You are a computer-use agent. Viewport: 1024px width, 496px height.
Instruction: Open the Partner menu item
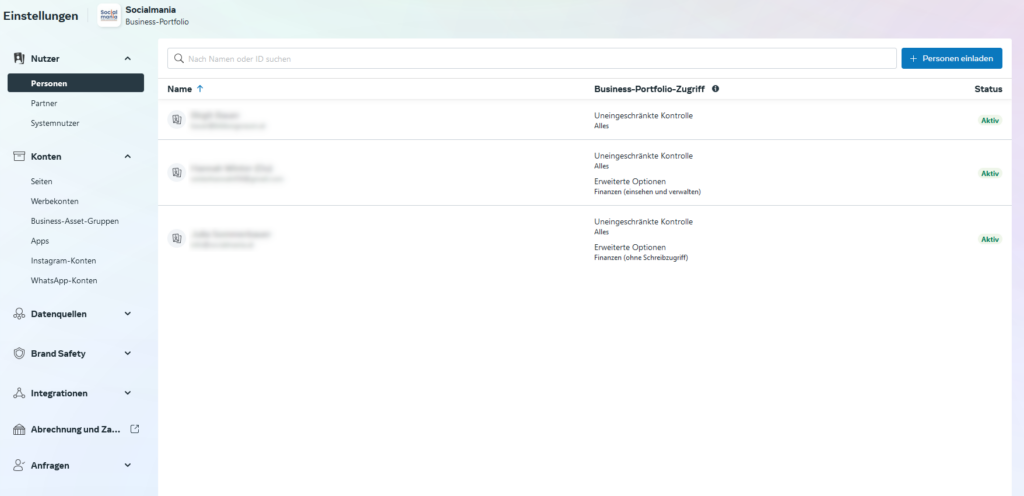click(x=44, y=103)
